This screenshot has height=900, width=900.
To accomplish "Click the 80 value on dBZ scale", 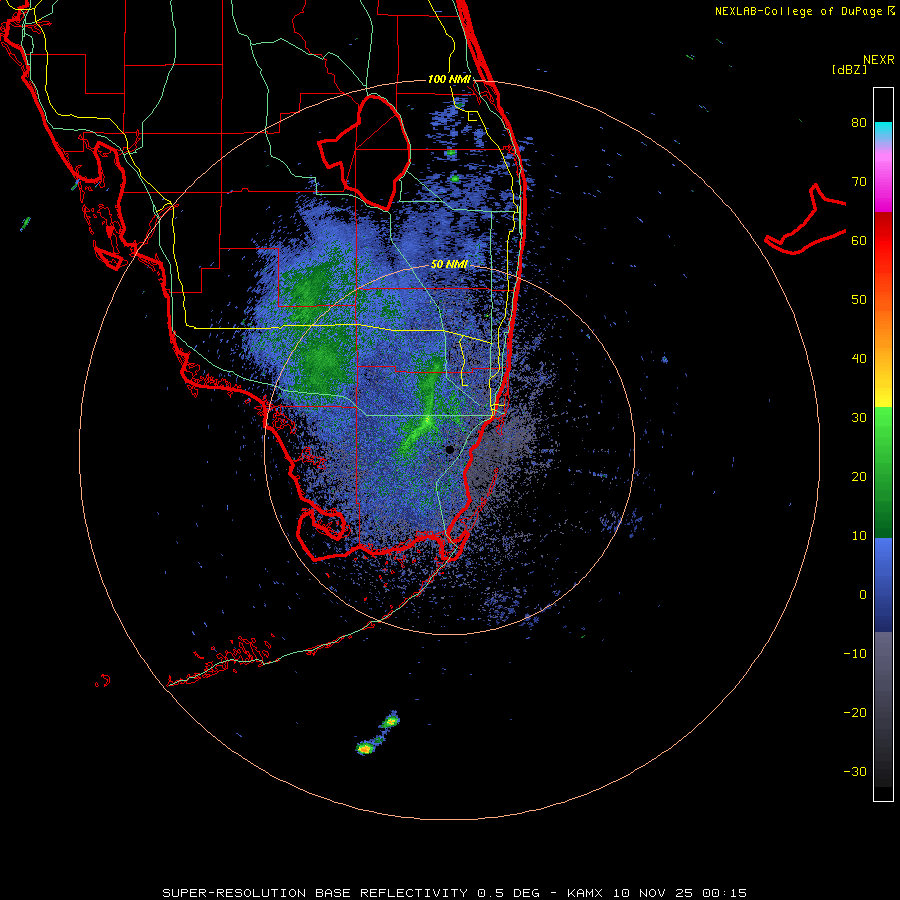I will click(x=859, y=122).
